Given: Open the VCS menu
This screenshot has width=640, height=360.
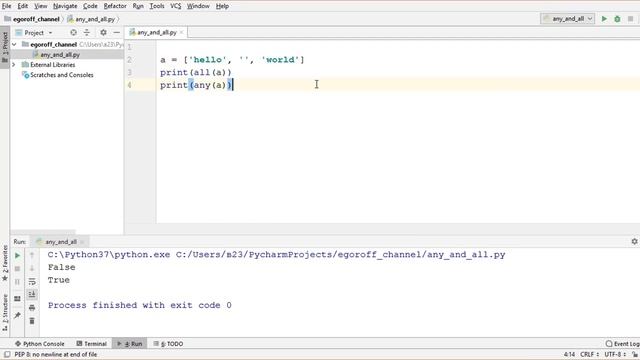Looking at the screenshot, I should click(176, 6).
